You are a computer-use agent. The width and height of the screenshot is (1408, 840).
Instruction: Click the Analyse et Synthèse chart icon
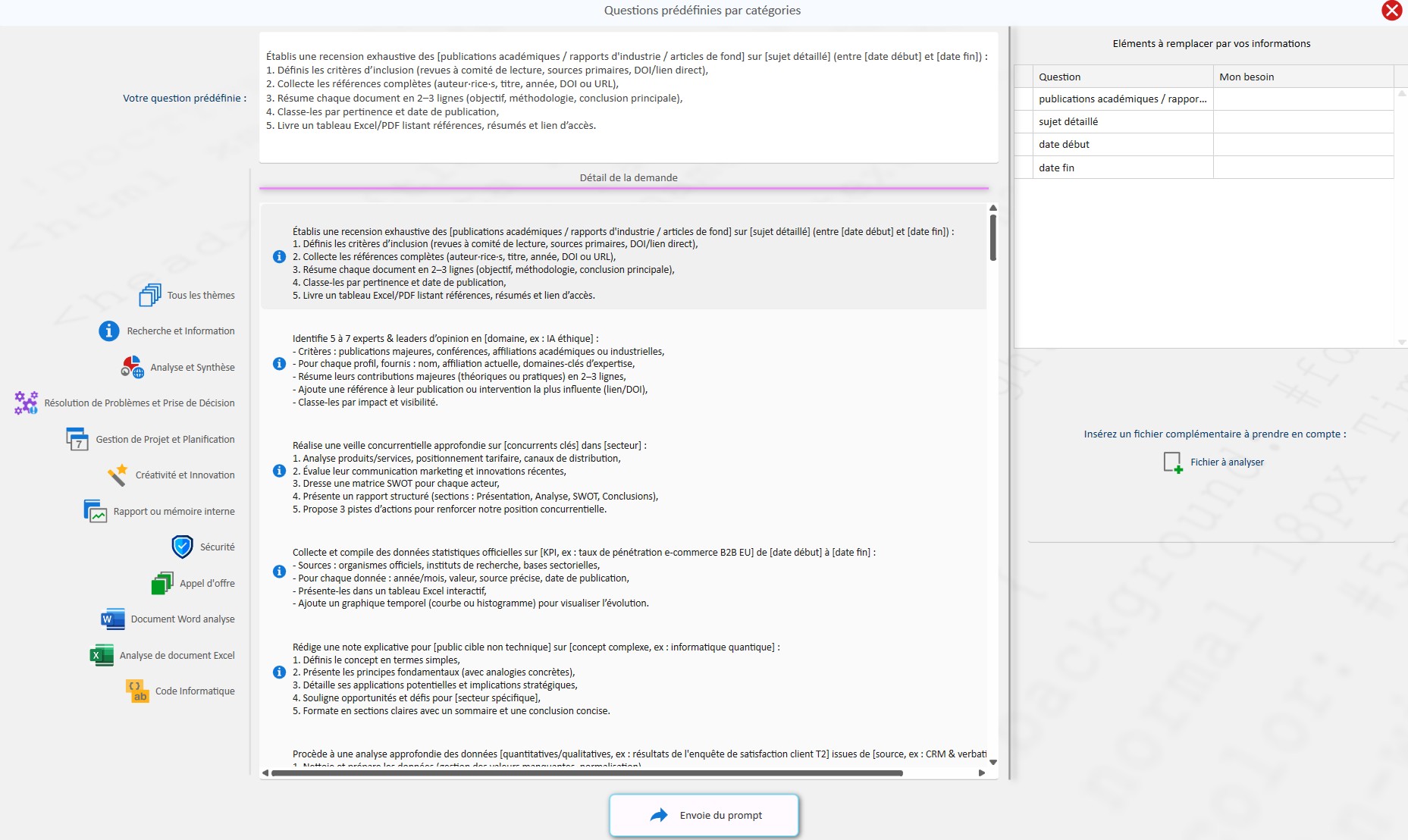(133, 367)
